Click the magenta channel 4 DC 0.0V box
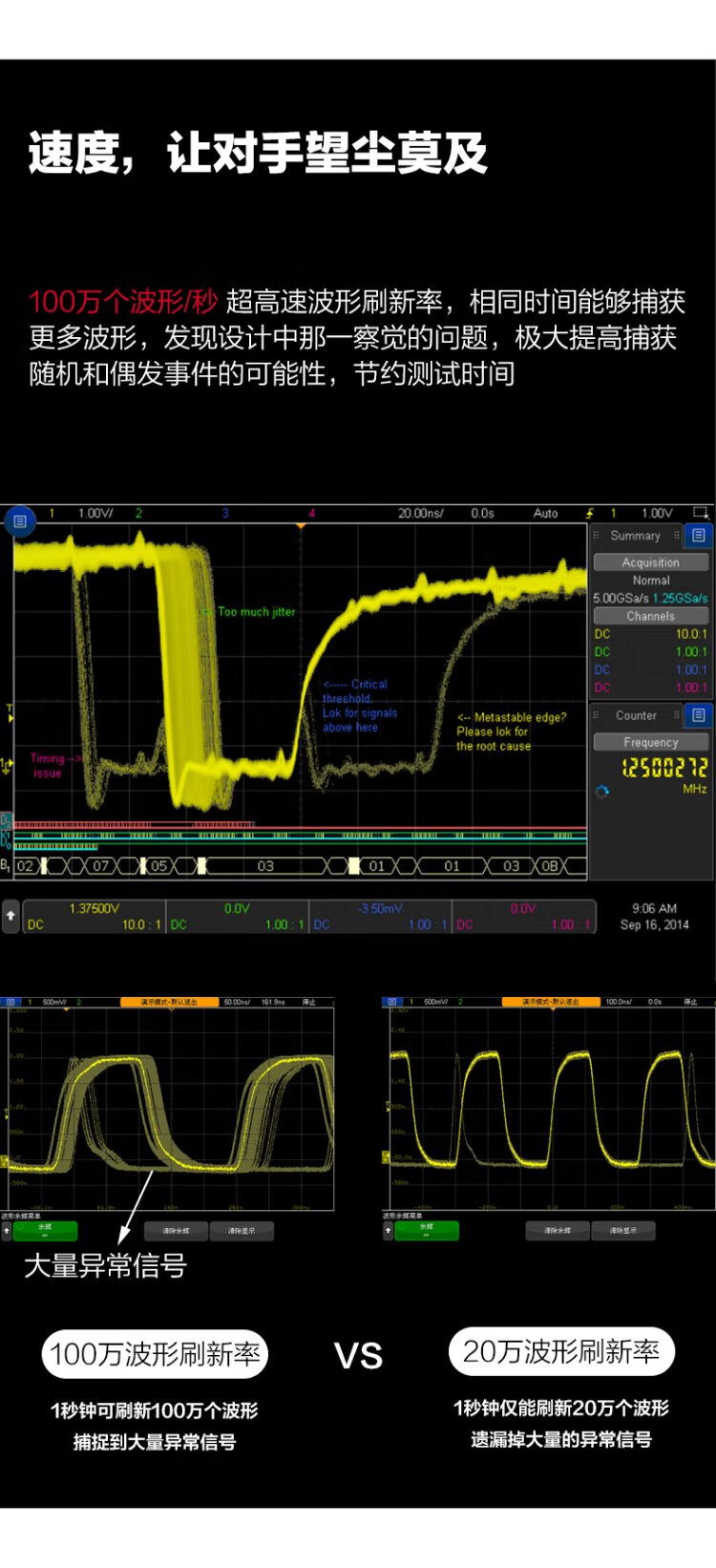The width and height of the screenshot is (716, 1568). 523,917
